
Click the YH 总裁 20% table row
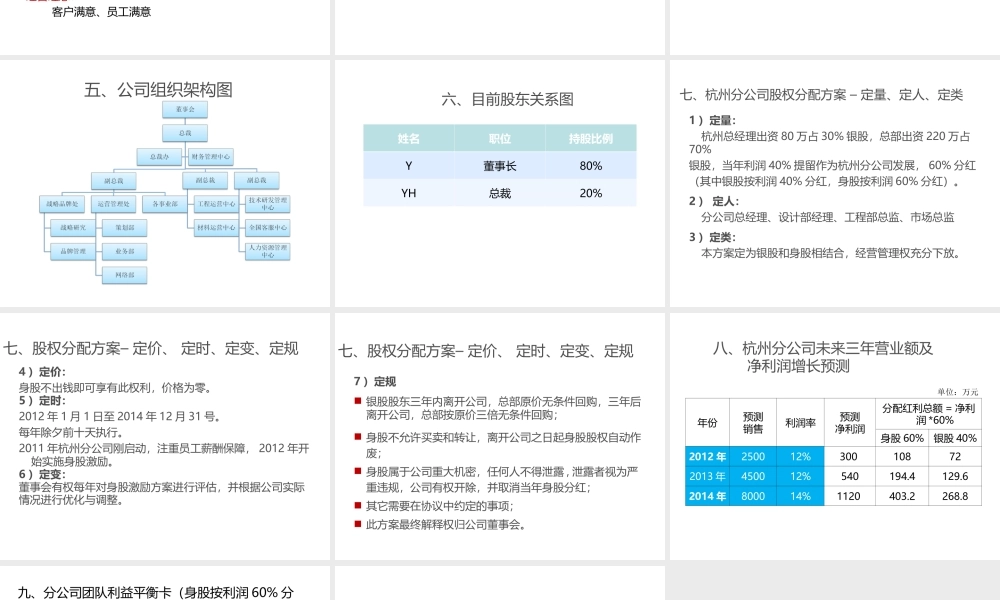coord(500,194)
